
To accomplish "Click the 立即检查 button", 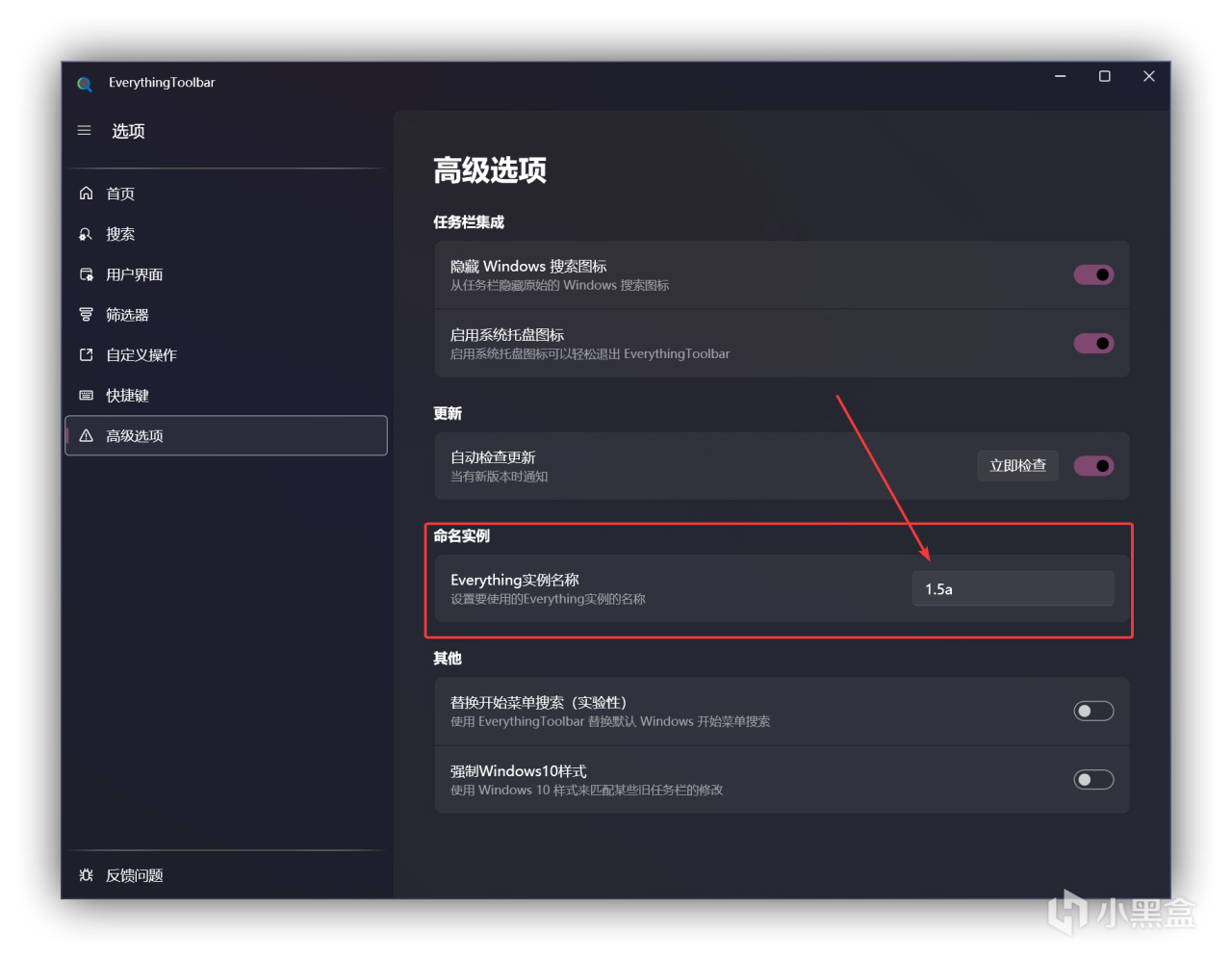I will (x=1017, y=466).
